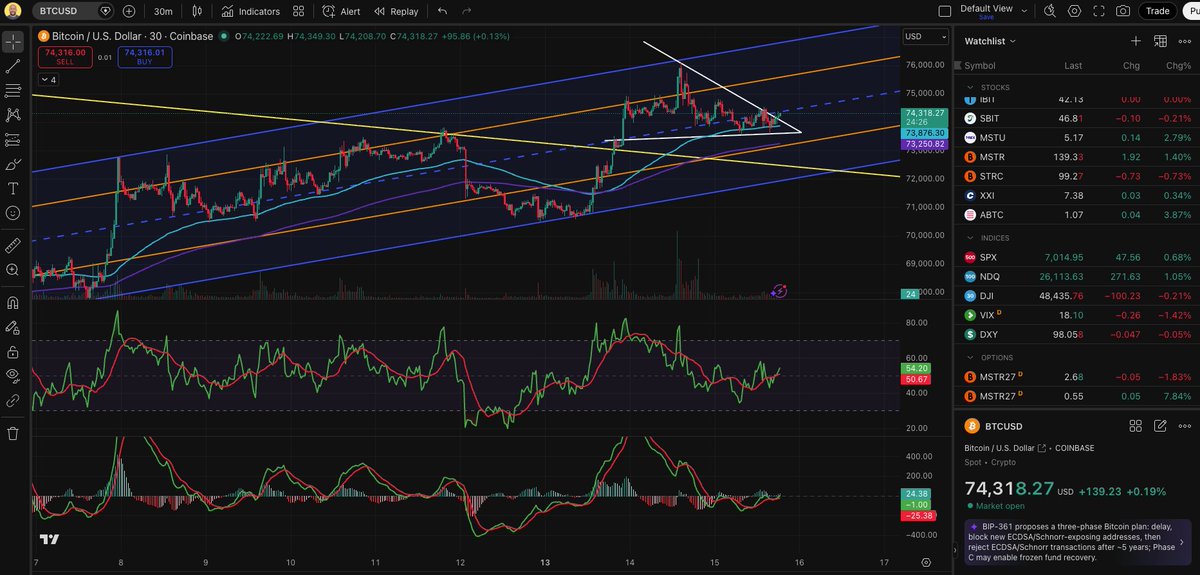Viewport: 1200px width, 575px height.
Task: Click the link drawings icon
Action: (13, 400)
